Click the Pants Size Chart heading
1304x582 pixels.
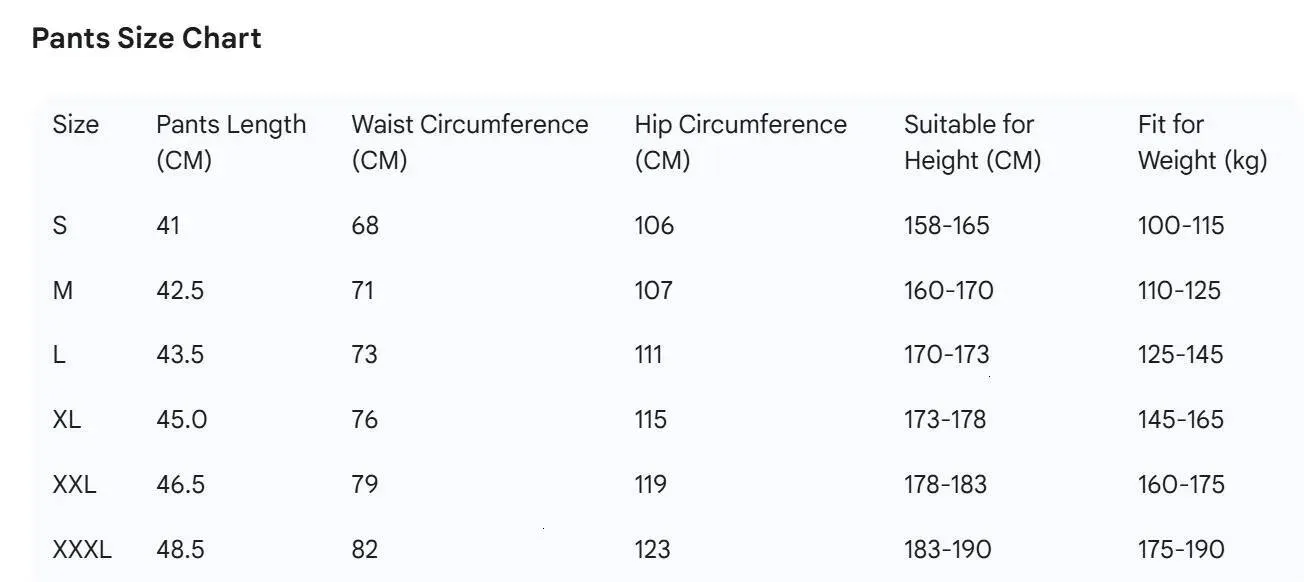click(147, 38)
